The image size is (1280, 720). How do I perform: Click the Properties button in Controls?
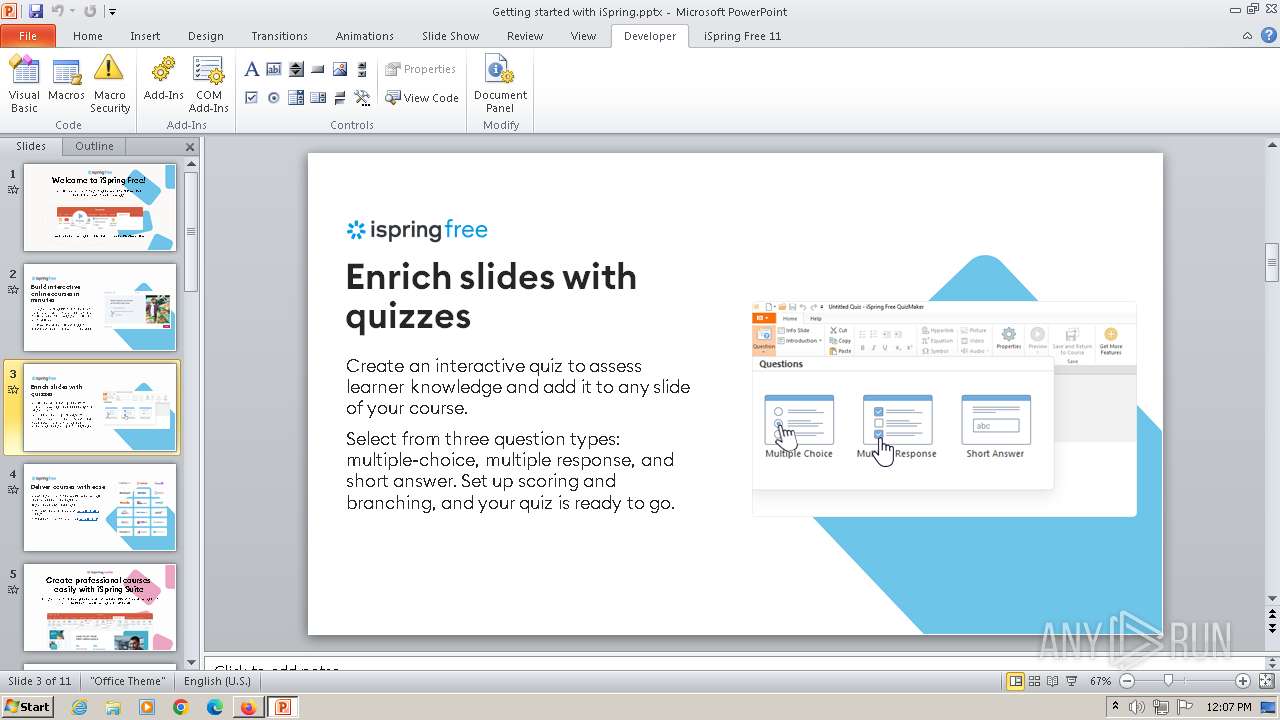tap(421, 69)
